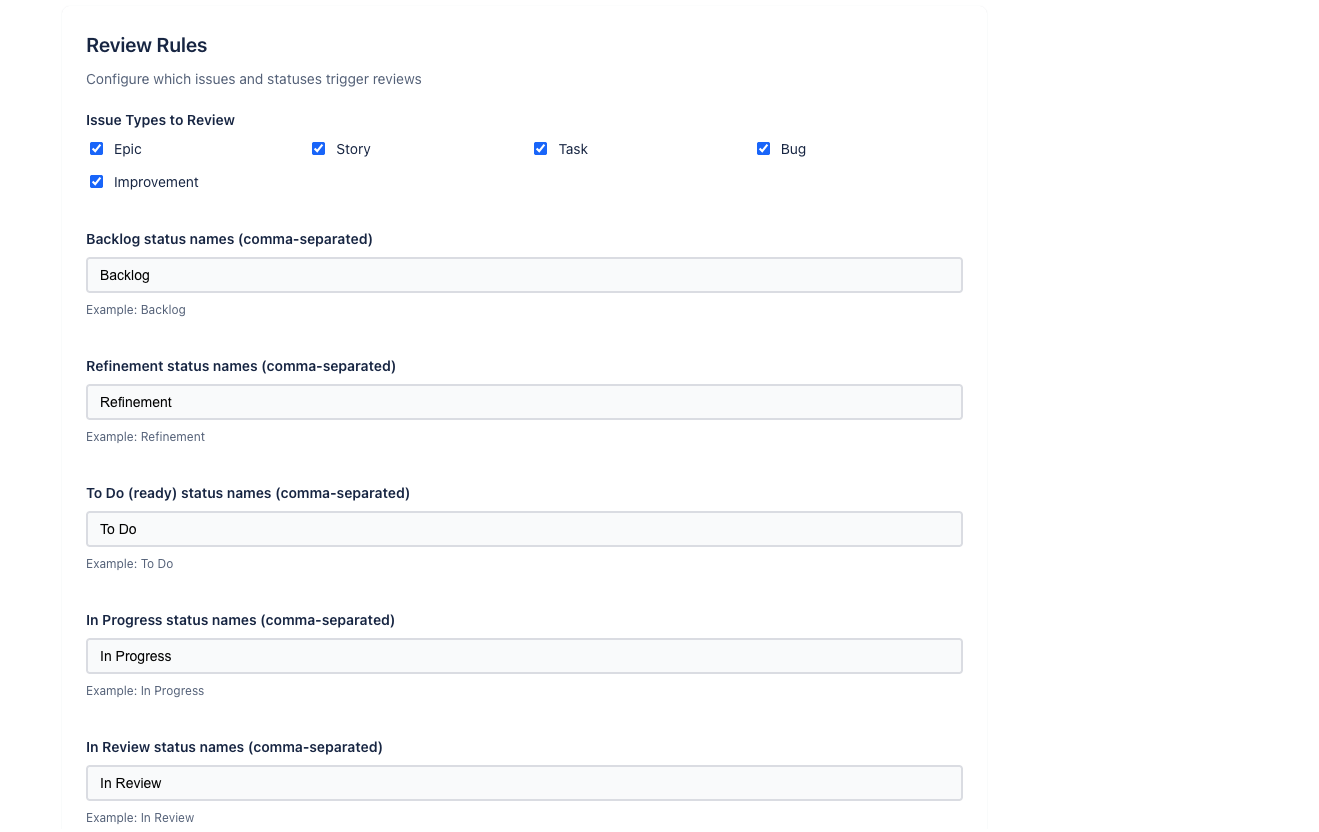Click the In Review status names input

(524, 783)
